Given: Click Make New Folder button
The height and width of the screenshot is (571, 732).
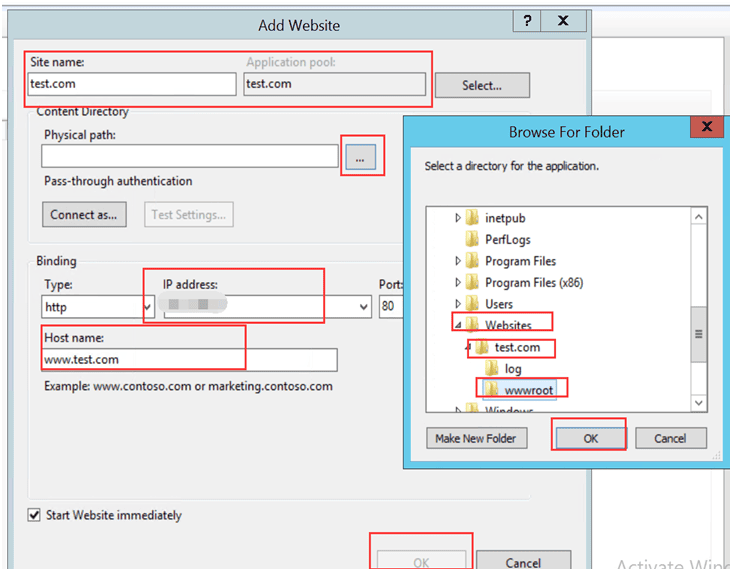Looking at the screenshot, I should (x=476, y=439).
